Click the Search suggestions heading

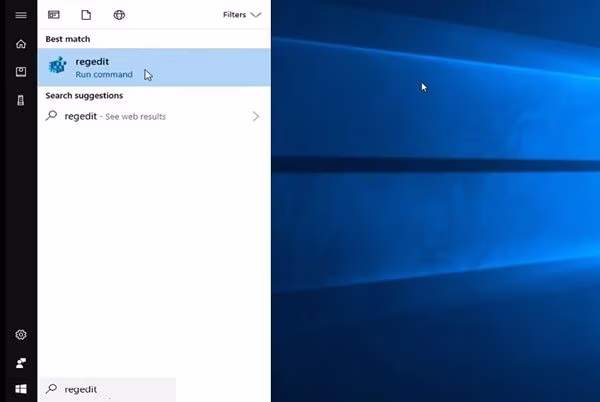click(x=84, y=96)
